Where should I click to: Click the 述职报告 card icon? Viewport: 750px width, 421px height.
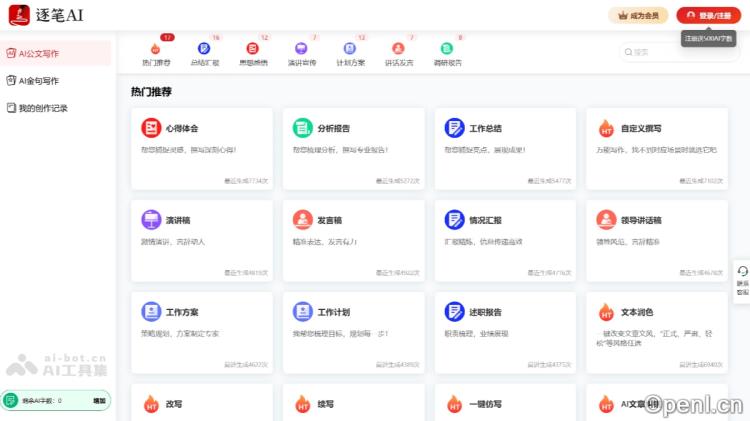pyautogui.click(x=454, y=311)
